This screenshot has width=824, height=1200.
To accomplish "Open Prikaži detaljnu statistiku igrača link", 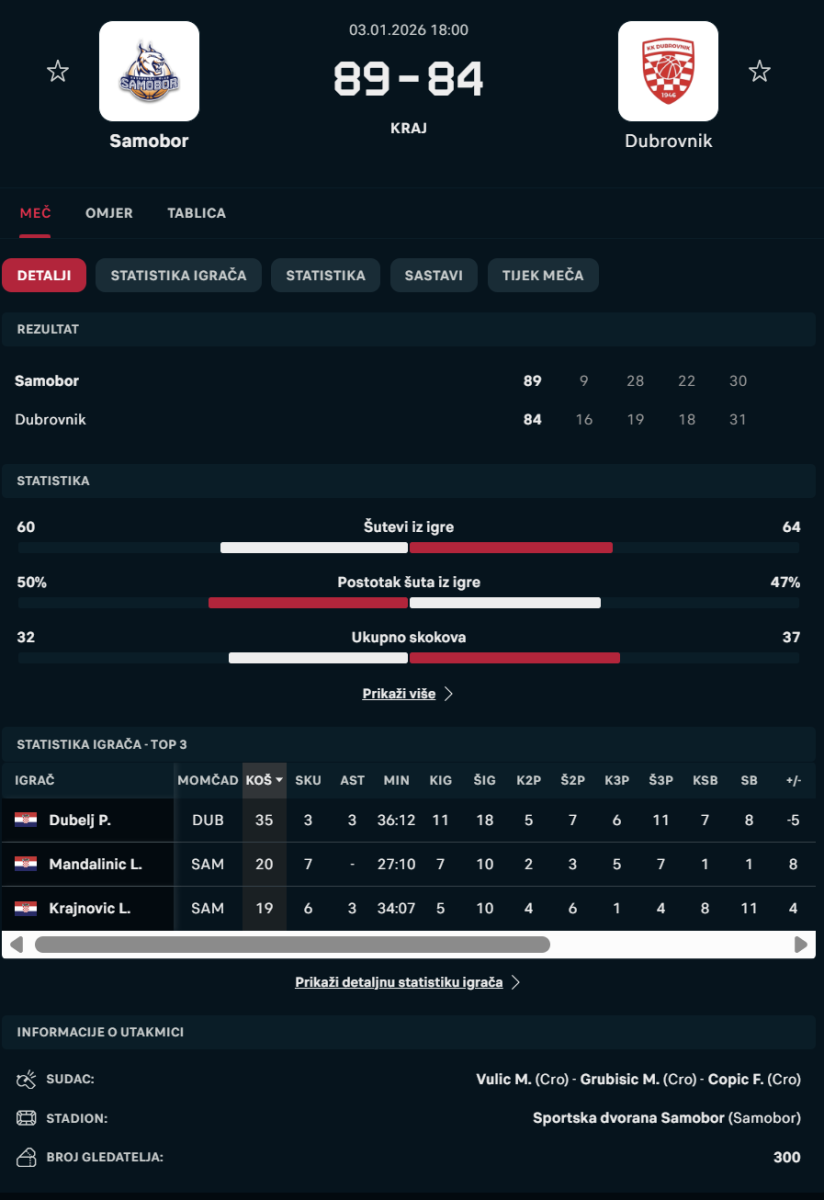I will coord(407,983).
